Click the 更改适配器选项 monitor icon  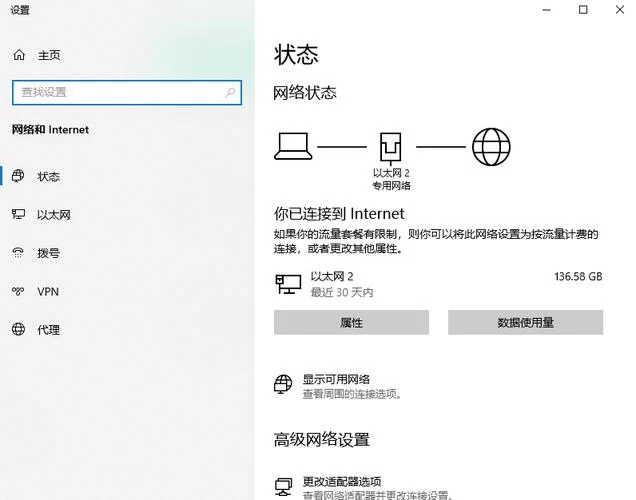[283, 486]
